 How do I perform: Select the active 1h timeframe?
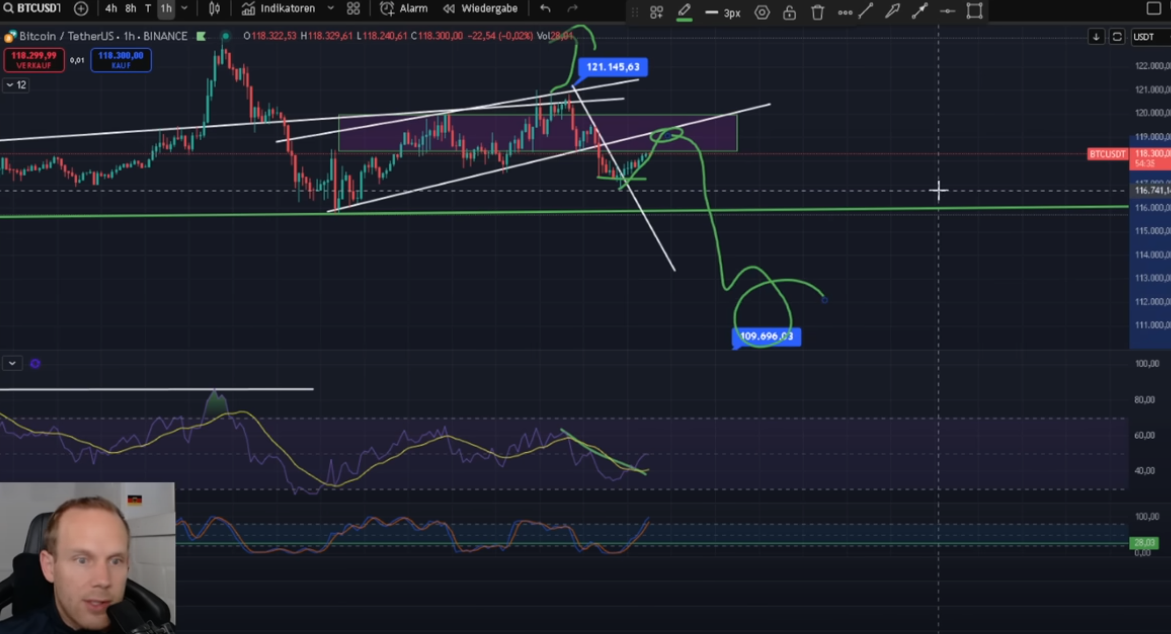coord(166,9)
